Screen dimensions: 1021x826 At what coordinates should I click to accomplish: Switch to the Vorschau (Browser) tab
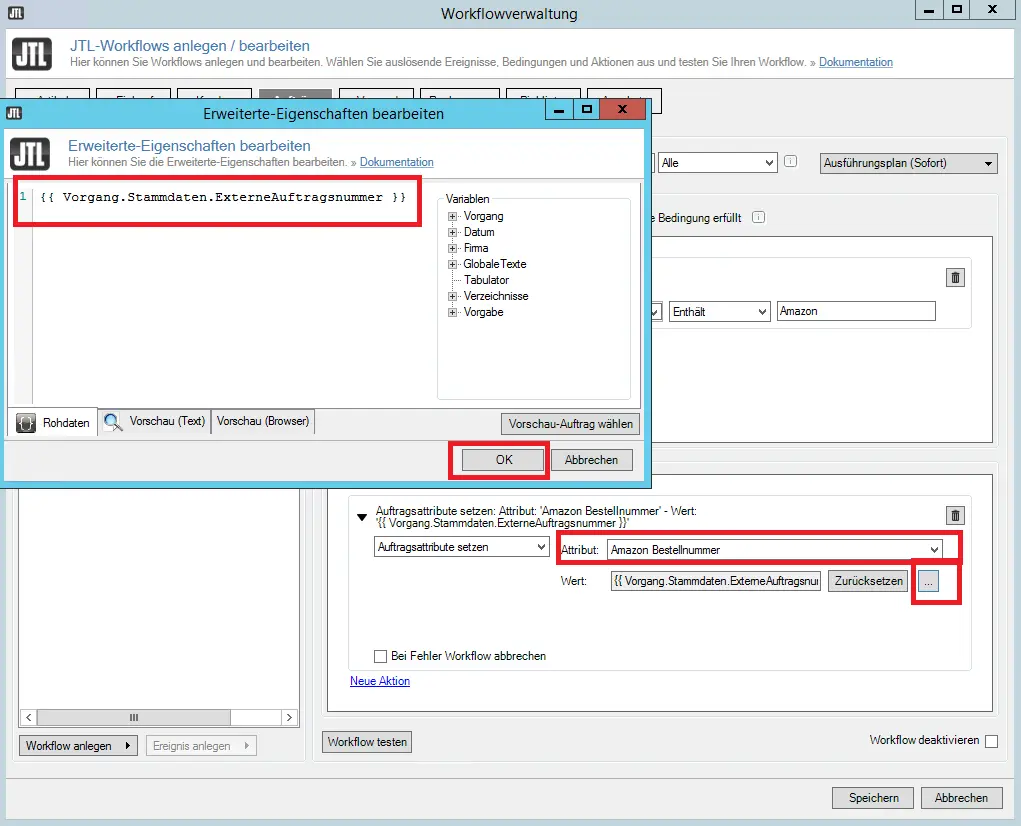point(263,421)
